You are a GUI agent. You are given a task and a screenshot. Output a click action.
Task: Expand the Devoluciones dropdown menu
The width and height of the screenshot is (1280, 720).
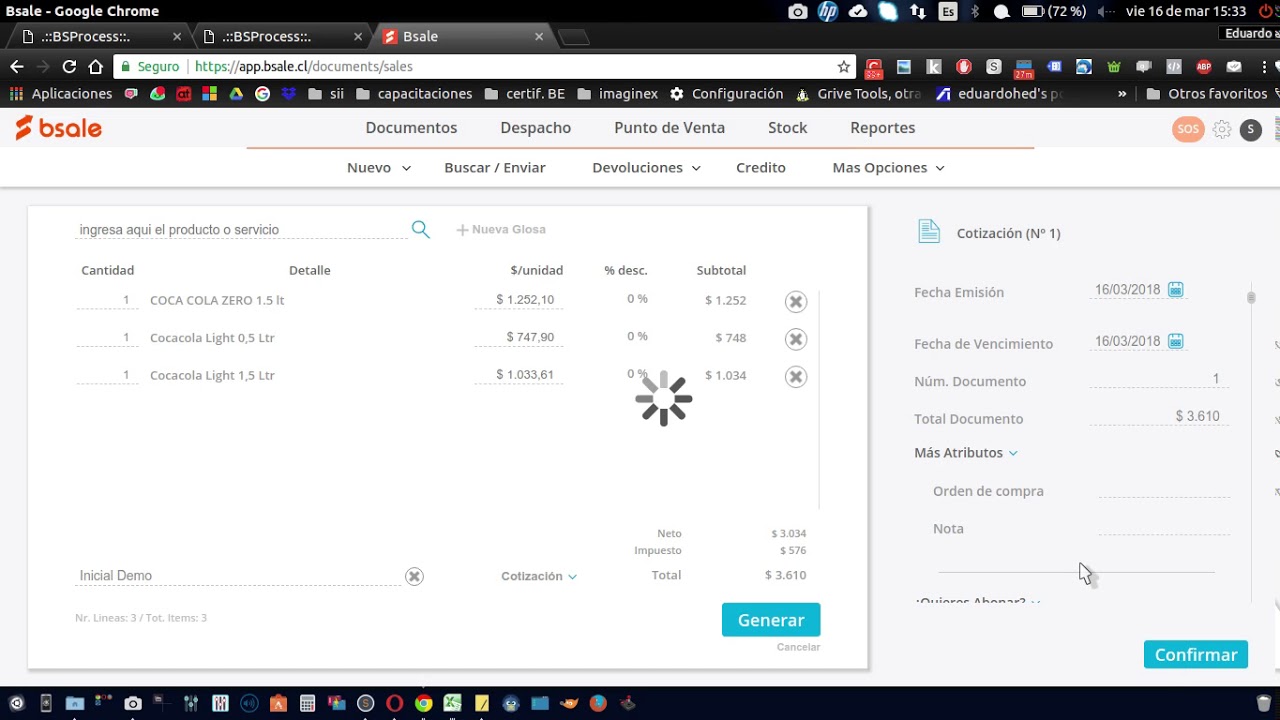647,168
